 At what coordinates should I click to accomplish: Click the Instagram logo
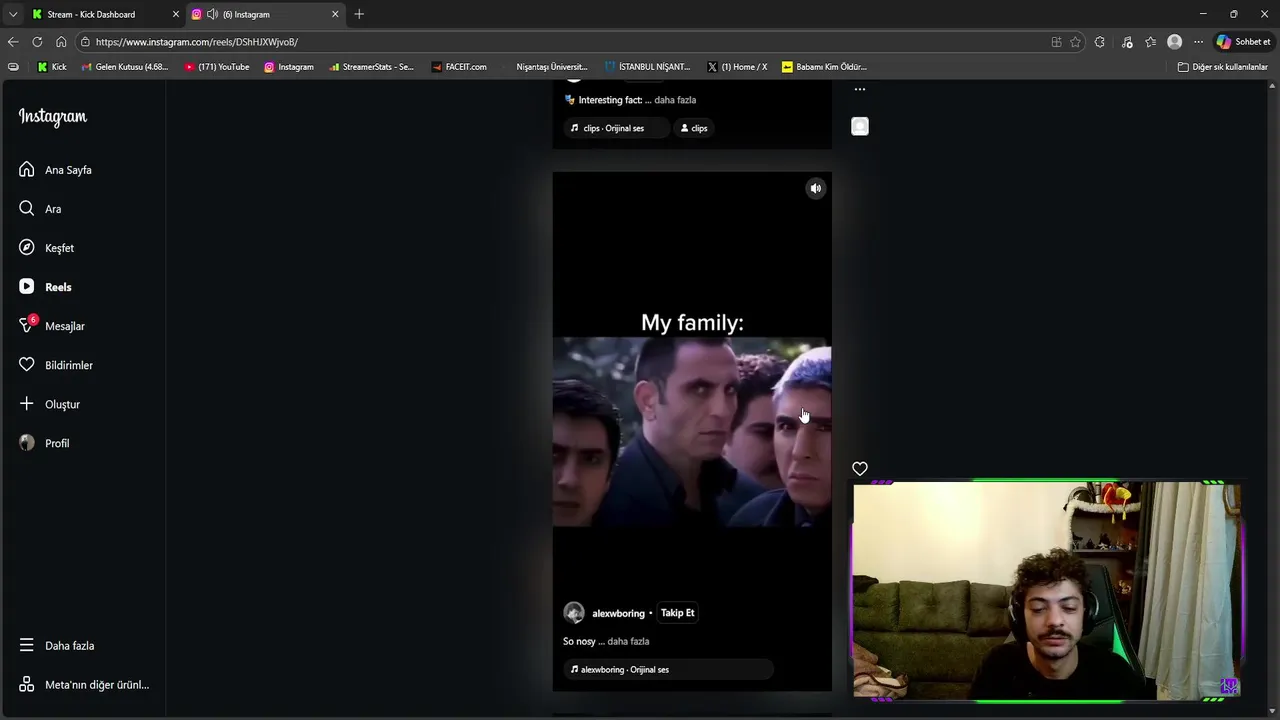(x=53, y=117)
